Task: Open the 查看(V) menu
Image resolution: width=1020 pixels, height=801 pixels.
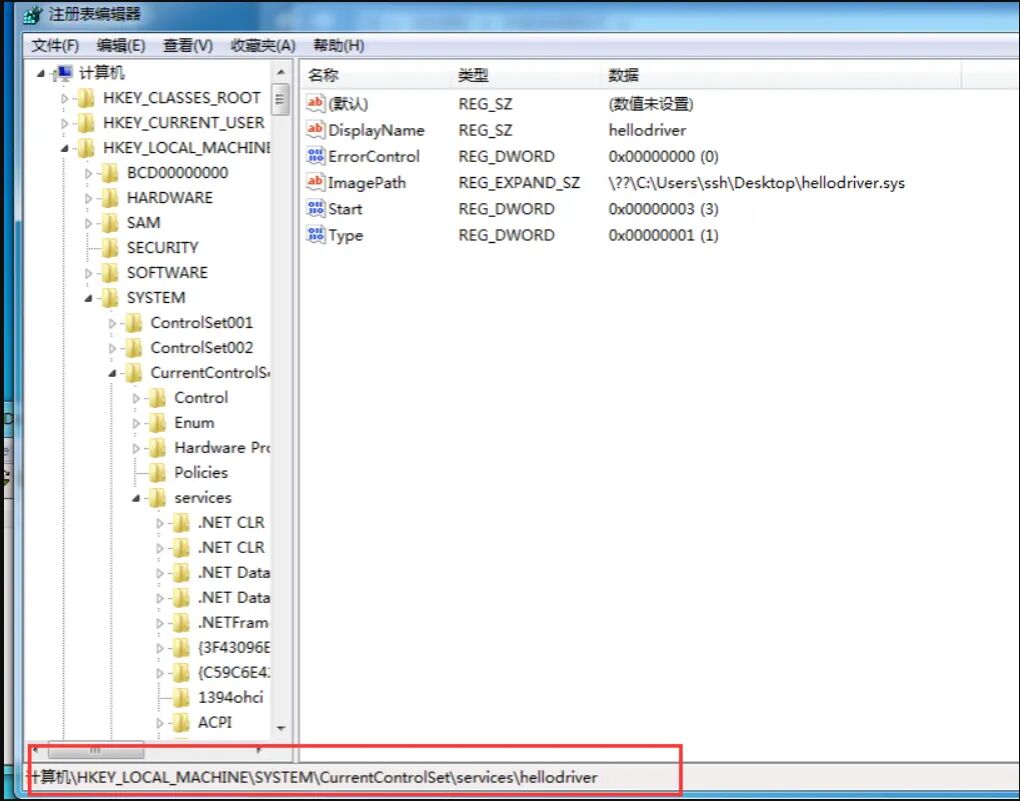Action: pos(188,46)
